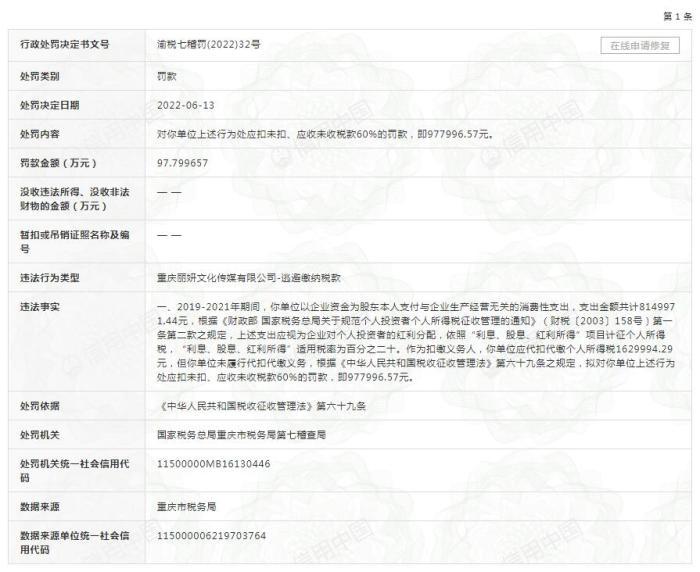Click the 在线申请修复 button

[x=640, y=46]
